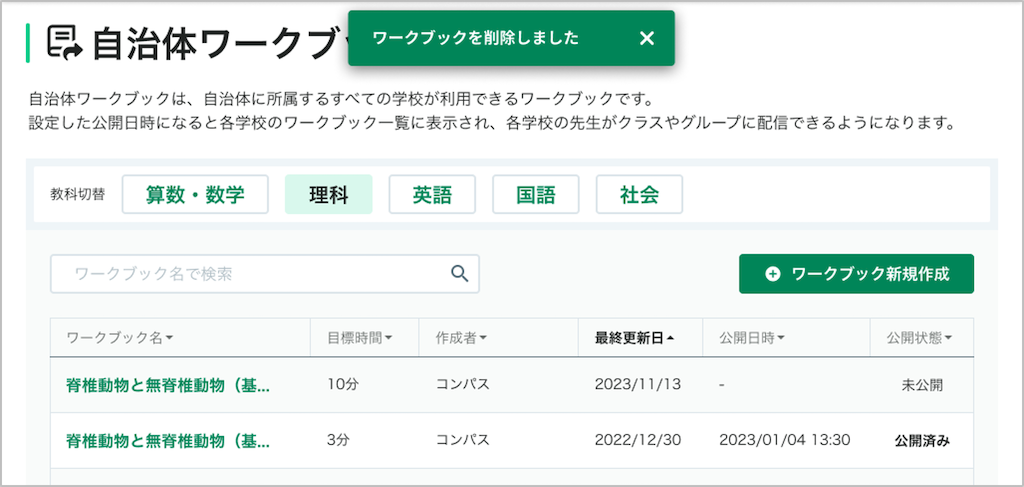Click the 教科切替 label

(x=77, y=195)
